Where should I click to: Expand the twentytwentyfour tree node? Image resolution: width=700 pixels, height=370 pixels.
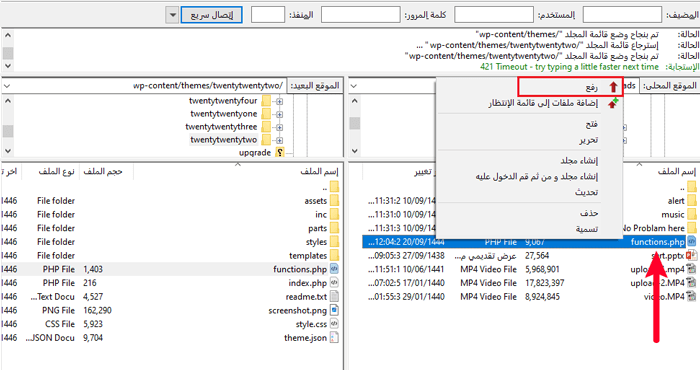pyautogui.click(x=279, y=101)
